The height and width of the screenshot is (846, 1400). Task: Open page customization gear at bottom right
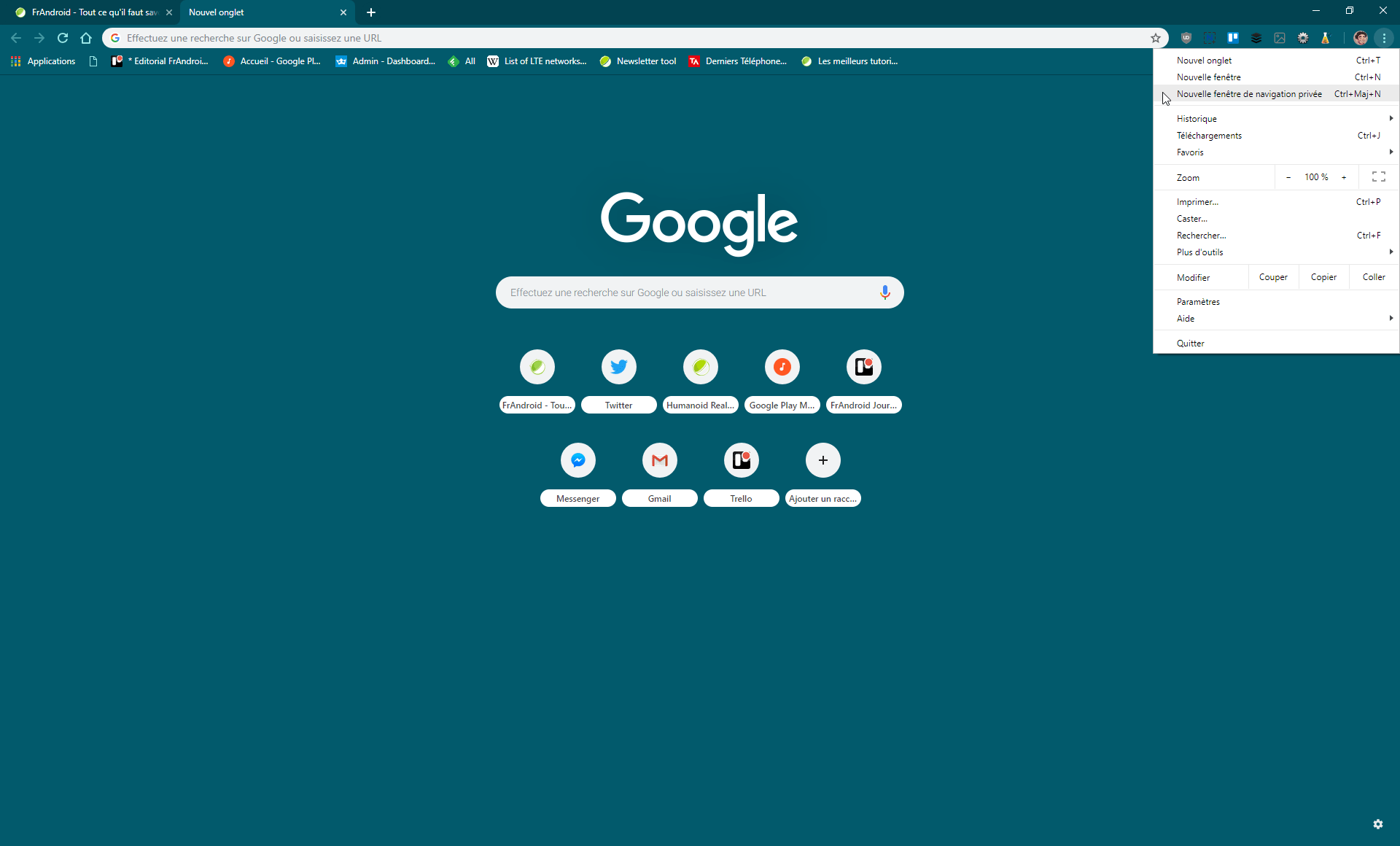click(x=1378, y=824)
